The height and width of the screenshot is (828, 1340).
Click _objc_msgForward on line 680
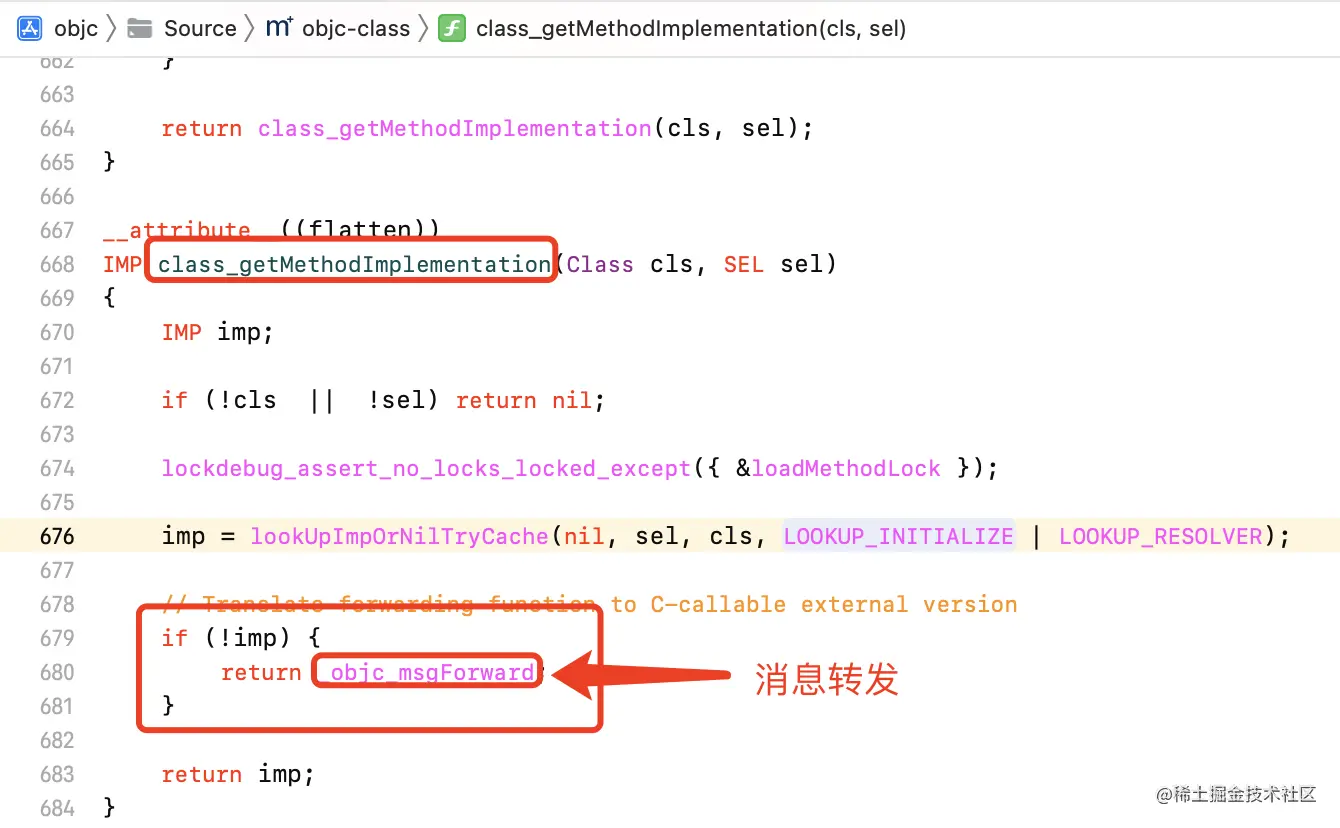427,672
